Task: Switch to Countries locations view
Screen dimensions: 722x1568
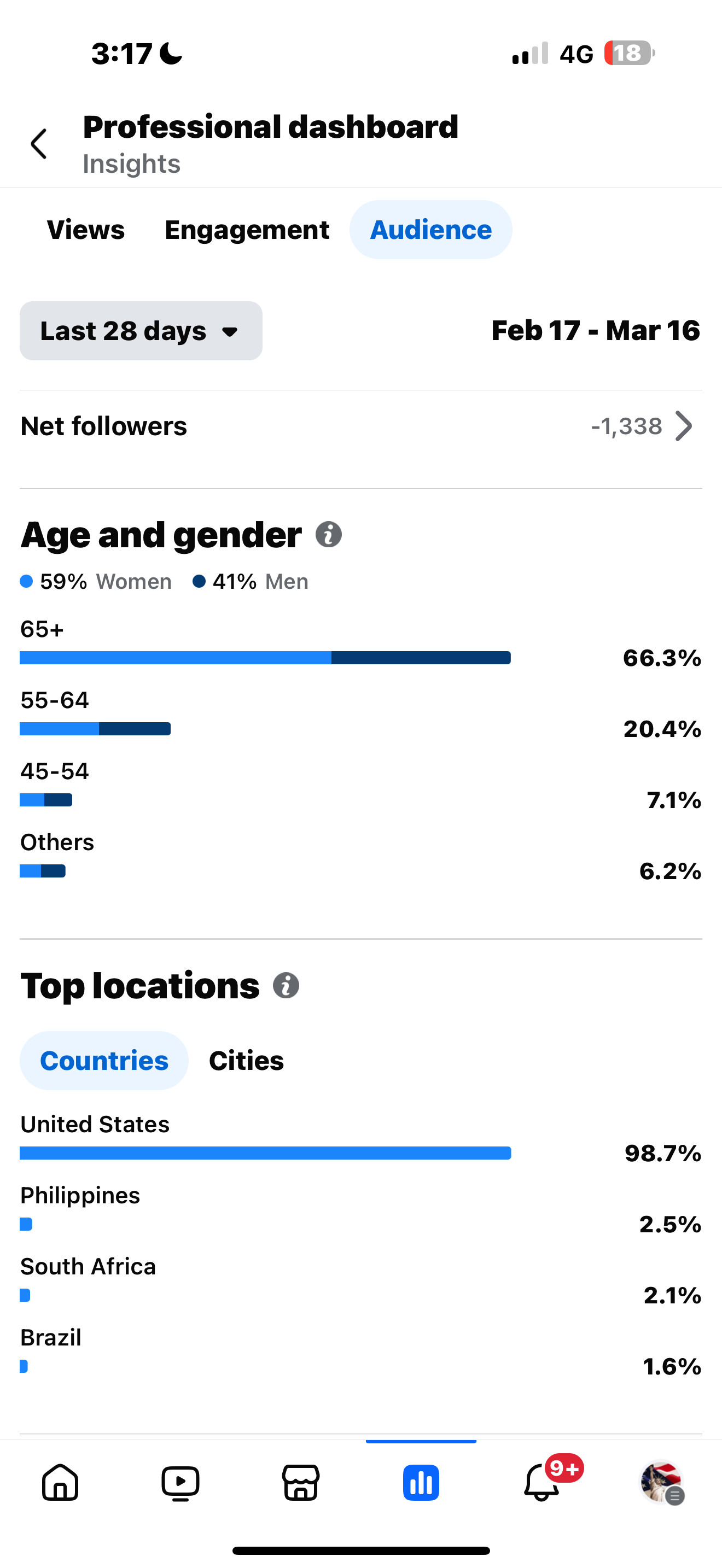Action: [x=104, y=1060]
